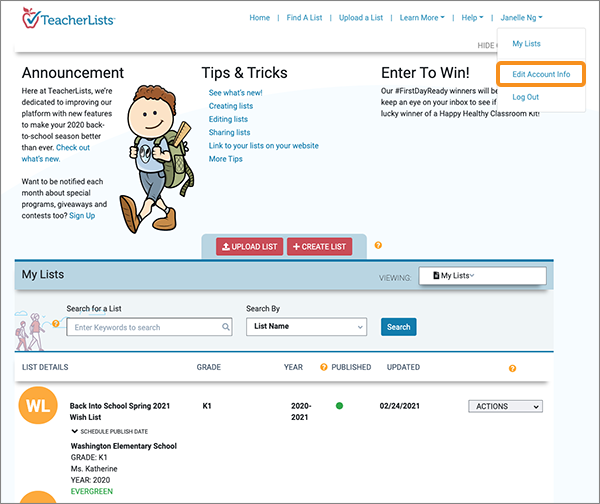Screen dimensions: 600x504
Task: Click the red Upload List button
Action: [x=249, y=247]
